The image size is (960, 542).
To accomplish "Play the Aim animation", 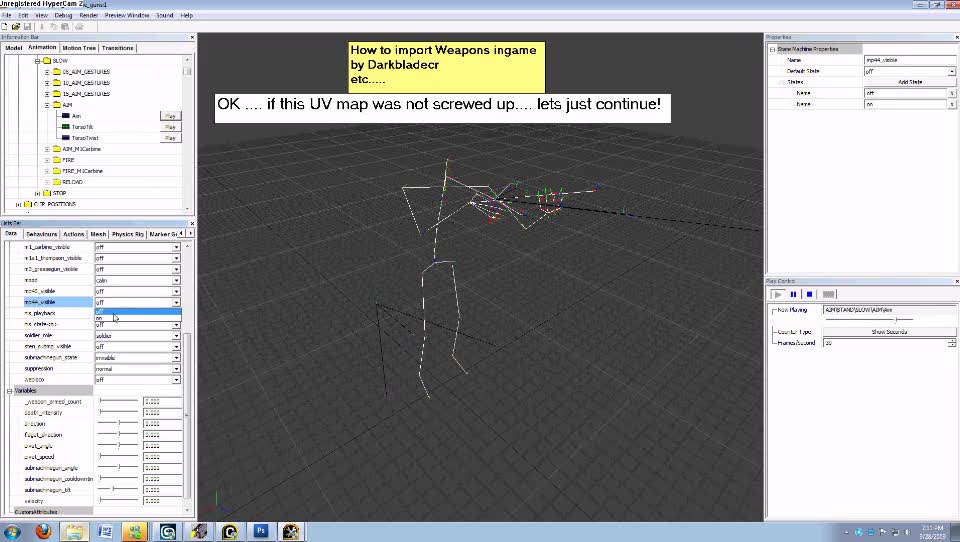I will pos(170,116).
